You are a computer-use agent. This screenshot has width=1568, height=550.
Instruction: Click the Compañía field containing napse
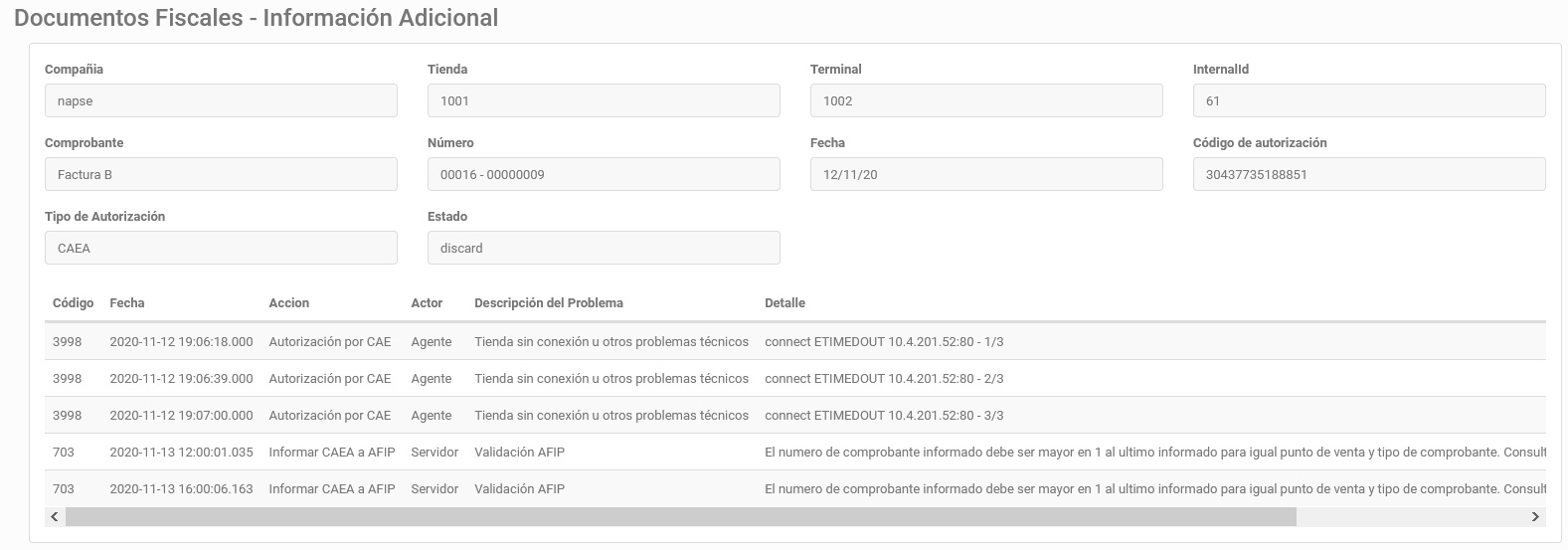221,100
